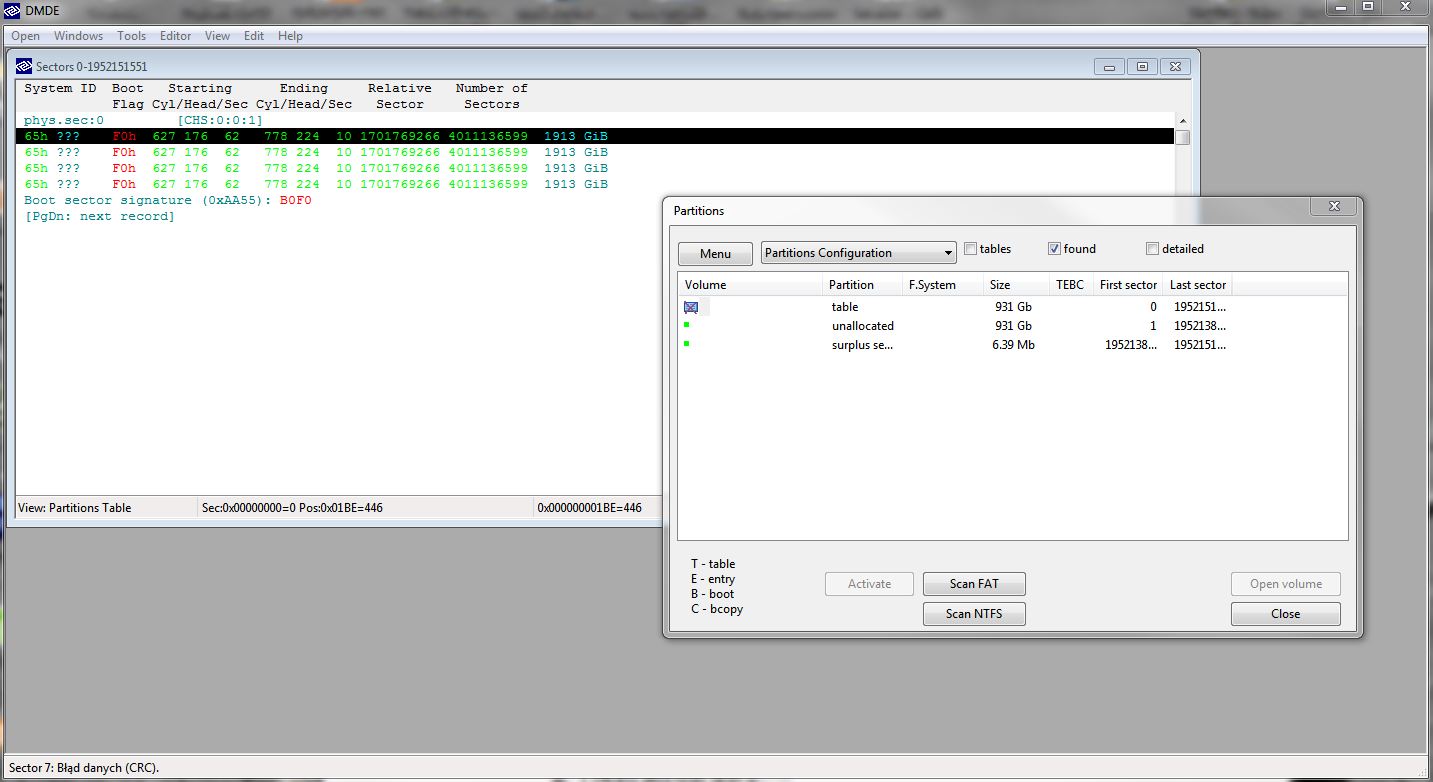Viewport: 1433px width, 782px height.
Task: Click the "T - table" legend entry
Action: tap(713, 564)
